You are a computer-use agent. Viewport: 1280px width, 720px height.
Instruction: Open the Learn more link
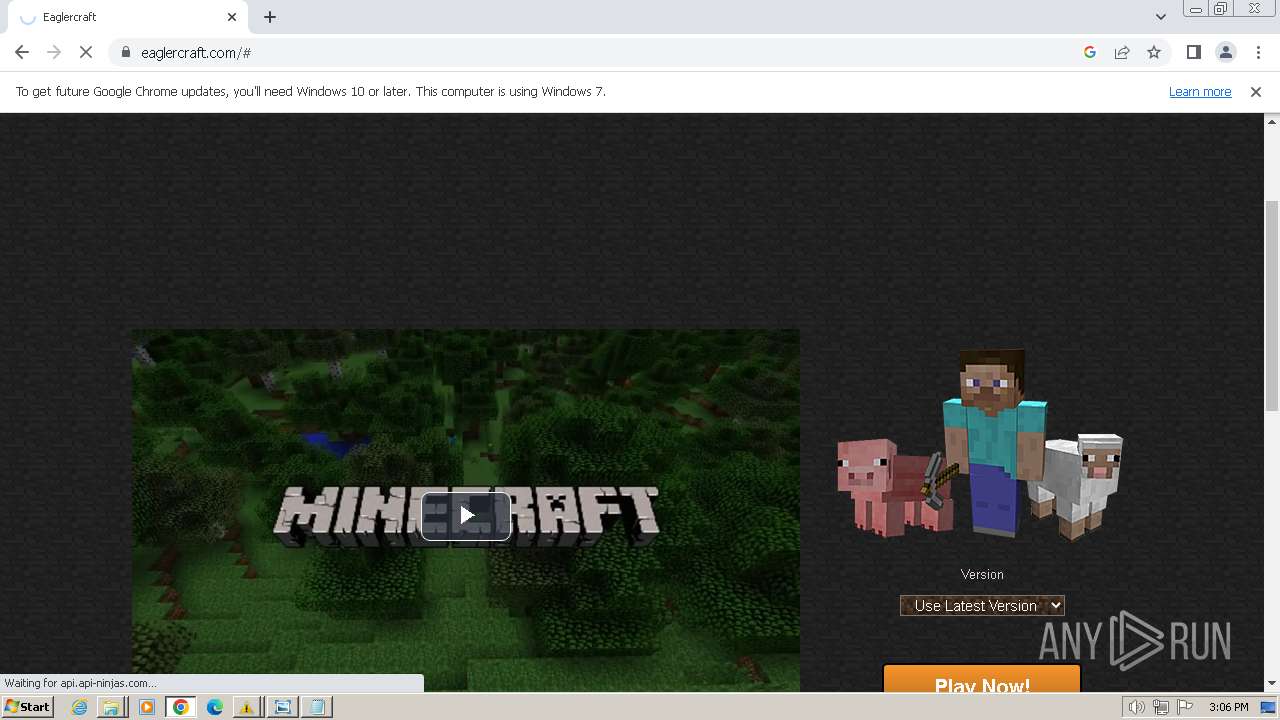click(x=1200, y=91)
